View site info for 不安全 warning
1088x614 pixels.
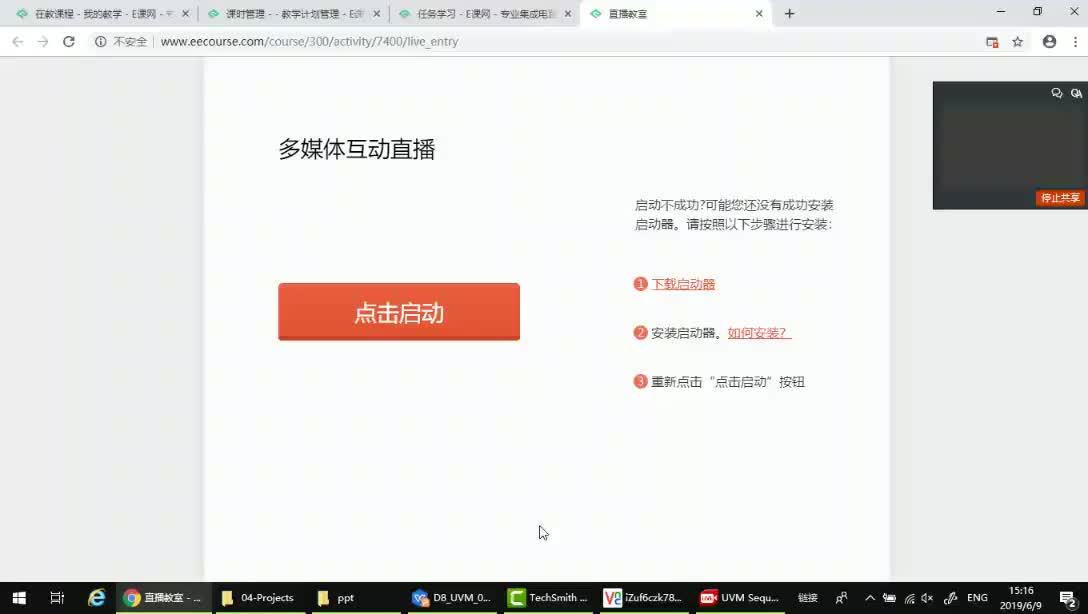click(x=121, y=42)
